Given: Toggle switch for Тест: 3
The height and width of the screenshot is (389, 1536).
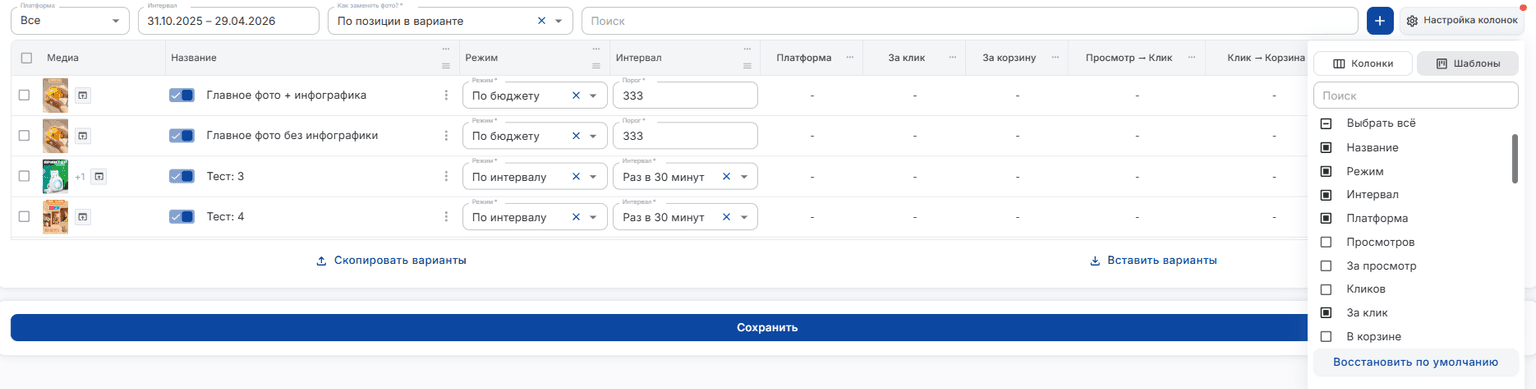Looking at the screenshot, I should point(182,177).
